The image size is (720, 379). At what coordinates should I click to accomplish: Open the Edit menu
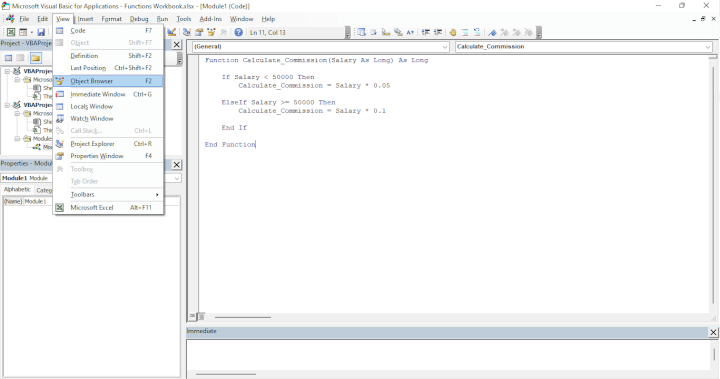tap(42, 19)
